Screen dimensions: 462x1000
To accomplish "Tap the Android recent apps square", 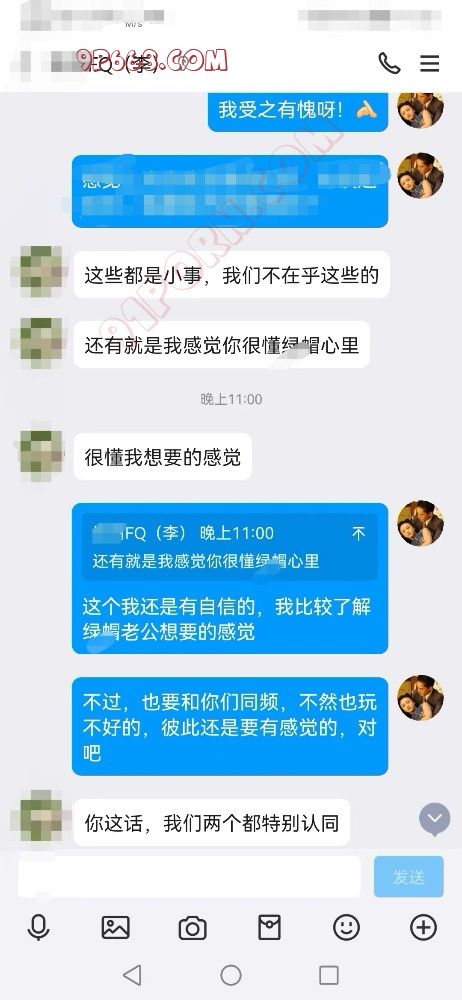I will [329, 974].
